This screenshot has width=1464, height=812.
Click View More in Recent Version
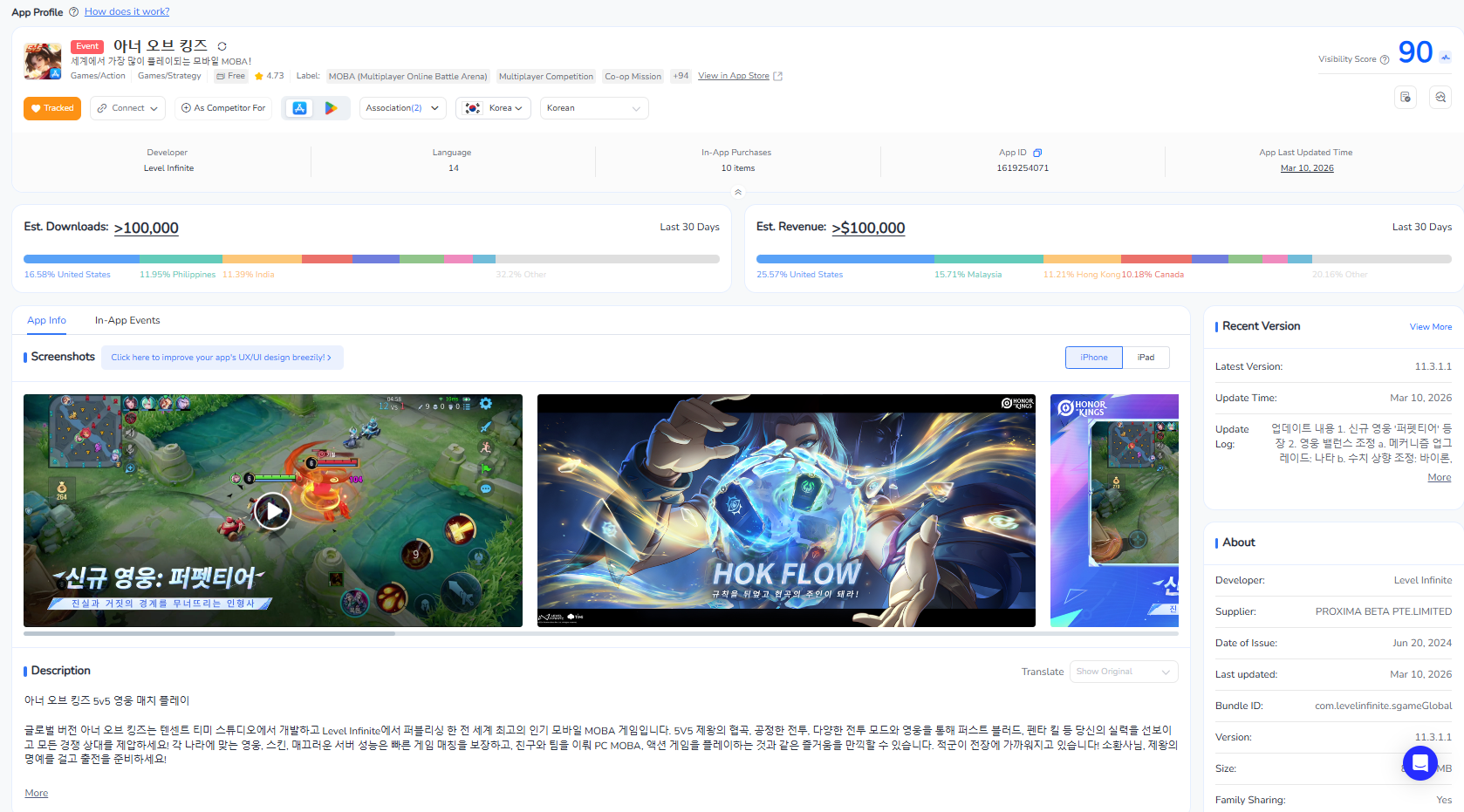(x=1430, y=327)
